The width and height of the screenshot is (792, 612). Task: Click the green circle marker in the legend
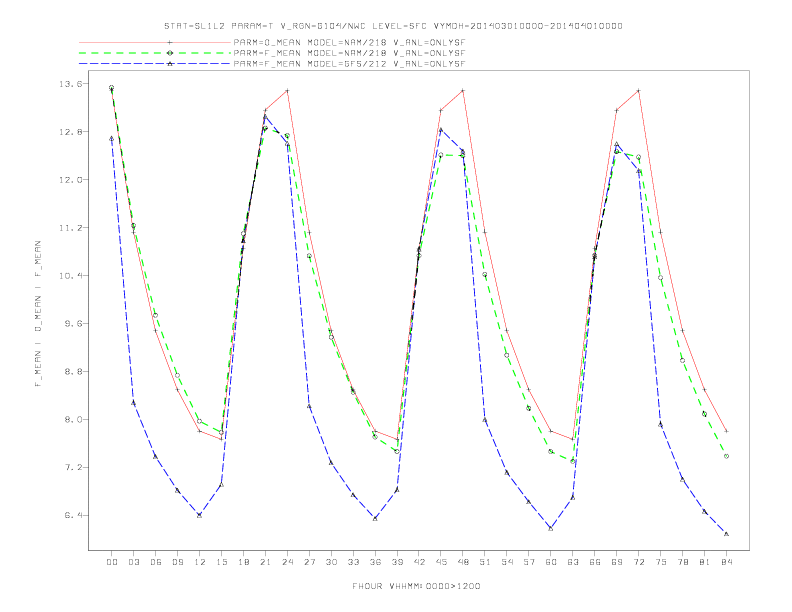click(170, 53)
